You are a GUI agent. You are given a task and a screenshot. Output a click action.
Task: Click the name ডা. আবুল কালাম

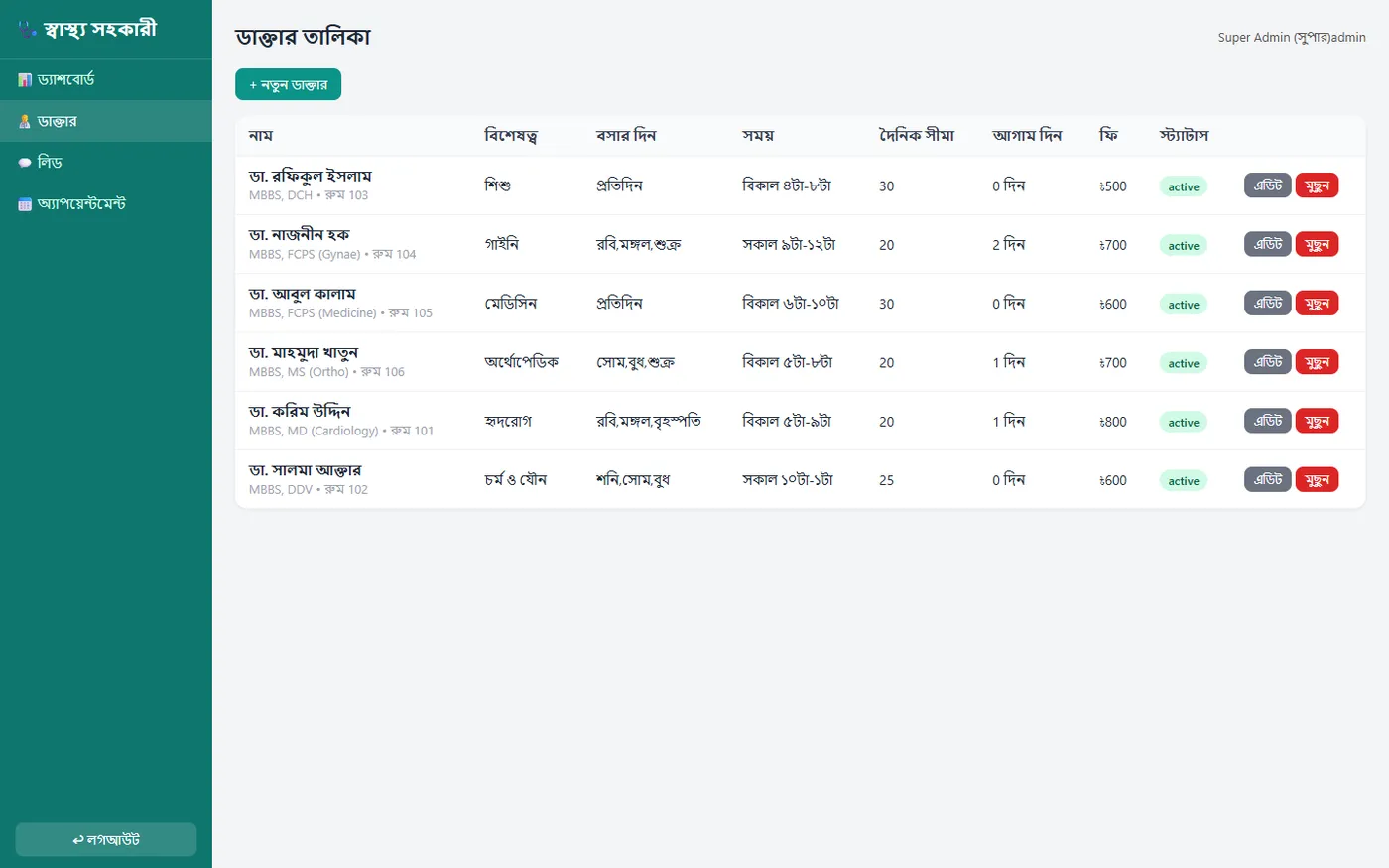tap(303, 294)
